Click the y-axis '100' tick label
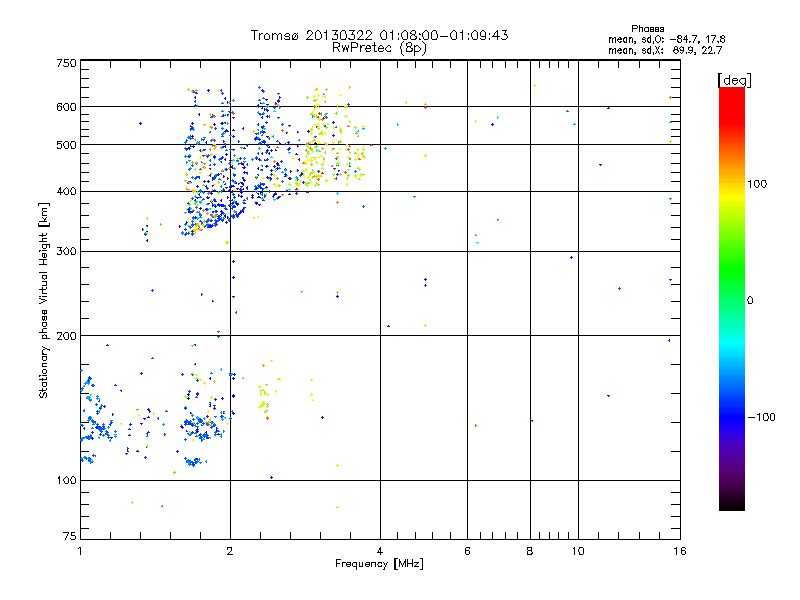 (x=66, y=480)
